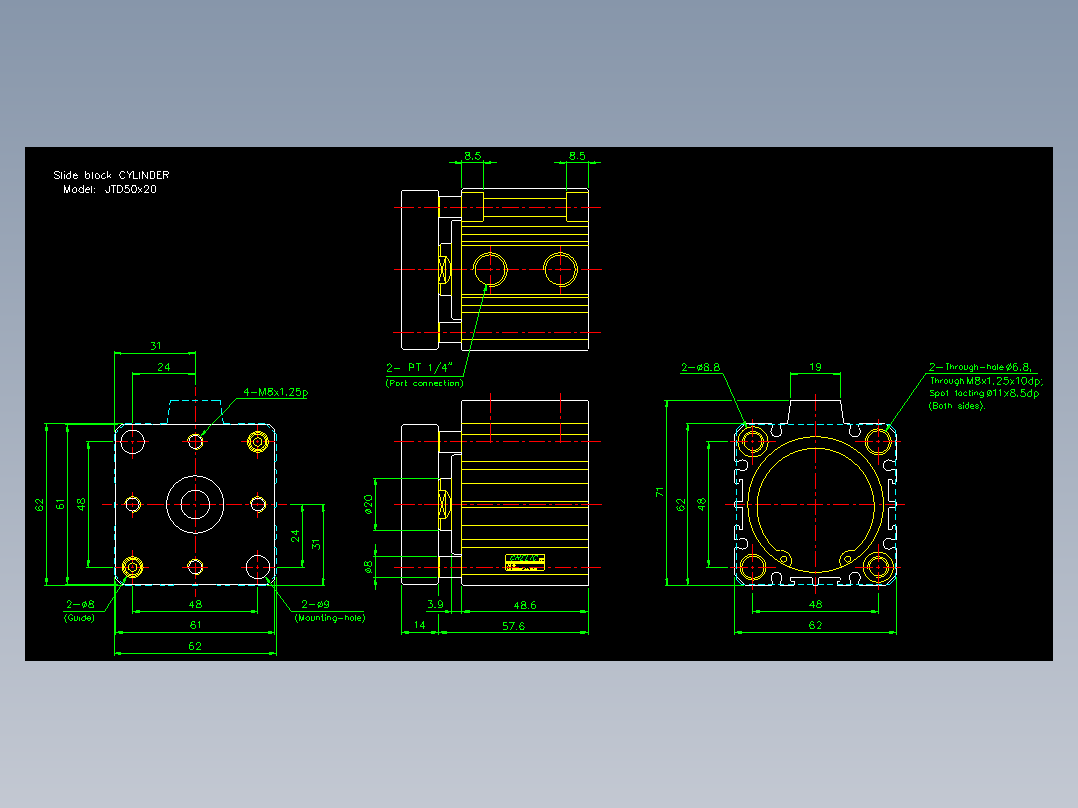This screenshot has width=1078, height=808.
Task: Select the '(Mounting-hole)' annotation
Action: (x=330, y=618)
